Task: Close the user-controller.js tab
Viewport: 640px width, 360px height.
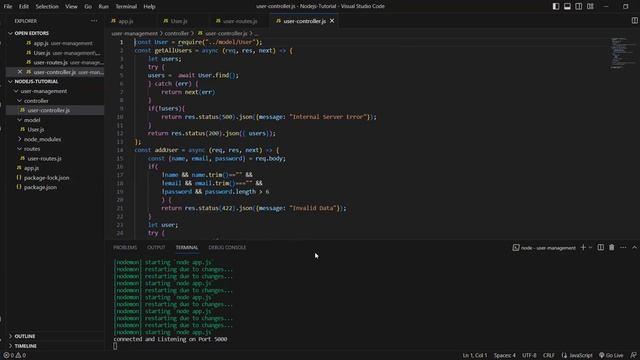Action: click(x=332, y=21)
